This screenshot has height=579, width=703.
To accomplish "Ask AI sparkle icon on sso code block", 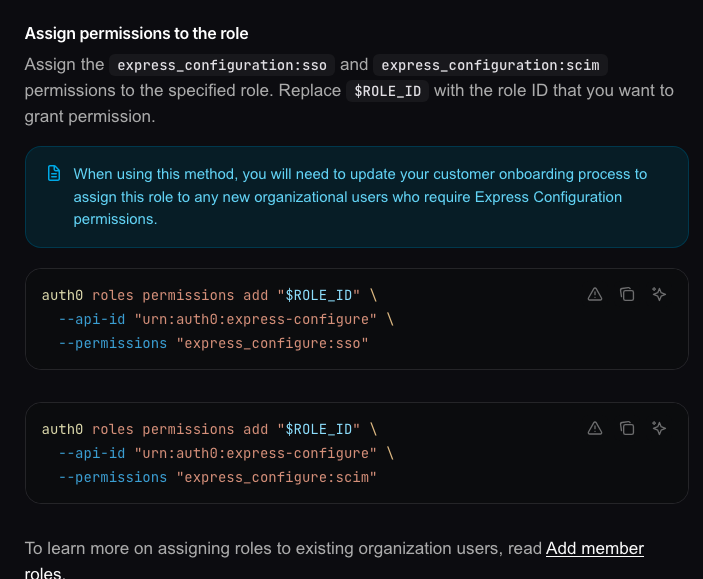I will pos(659,294).
